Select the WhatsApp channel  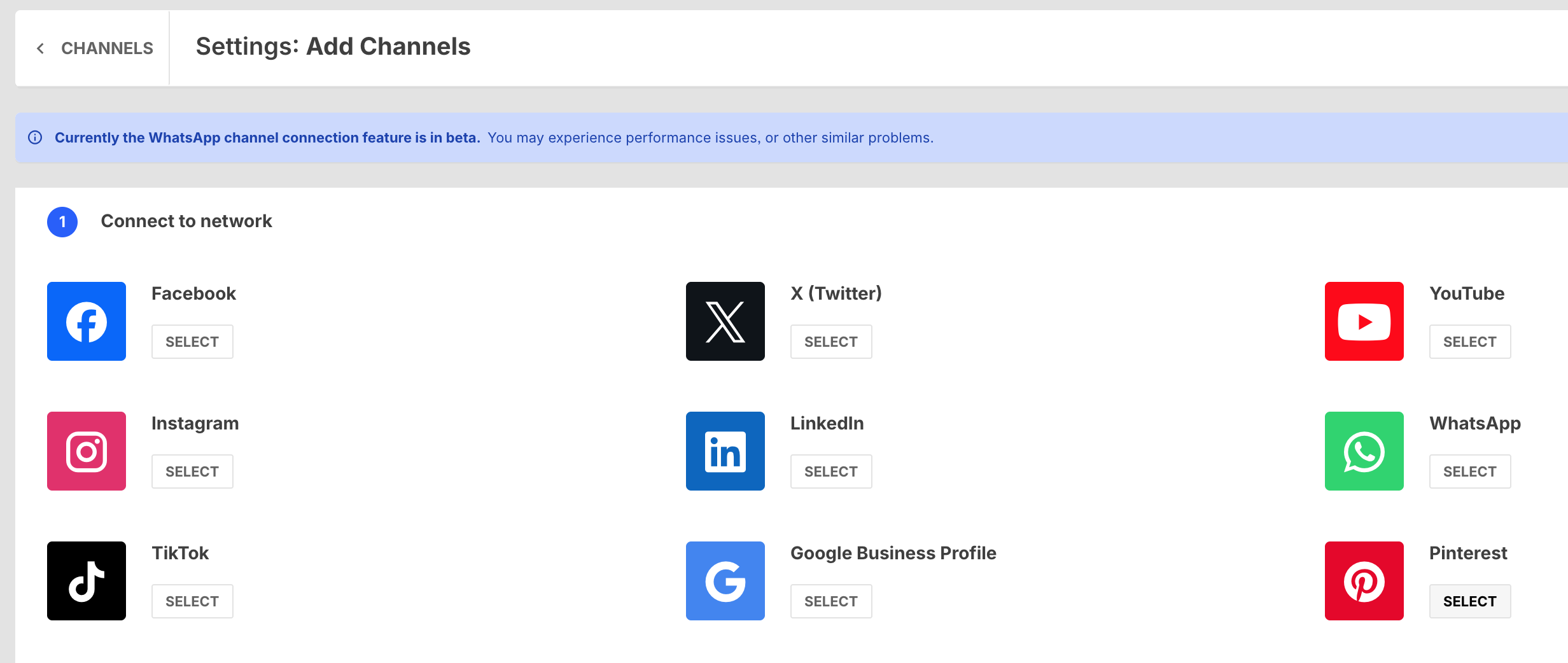click(x=1470, y=471)
